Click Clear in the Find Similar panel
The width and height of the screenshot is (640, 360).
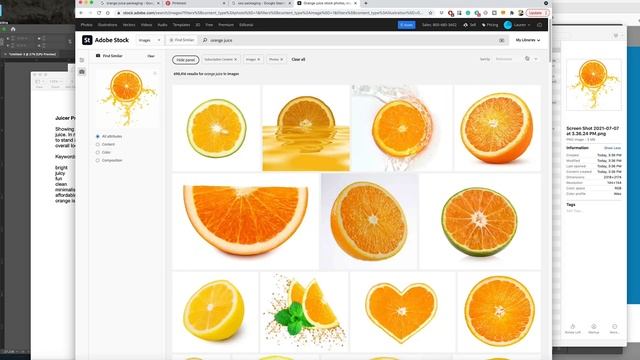pyautogui.click(x=151, y=56)
